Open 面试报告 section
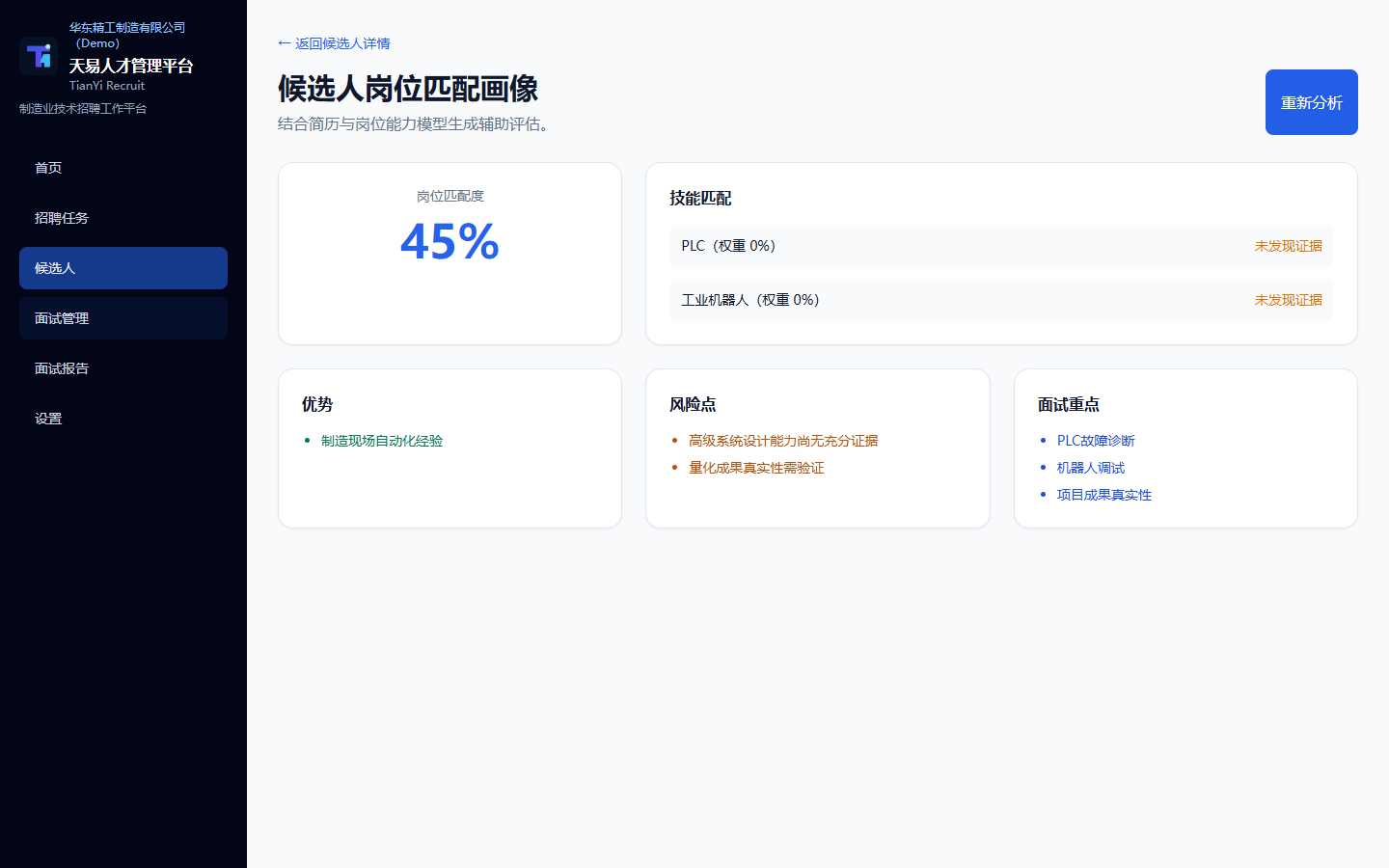1389x868 pixels. 123,368
